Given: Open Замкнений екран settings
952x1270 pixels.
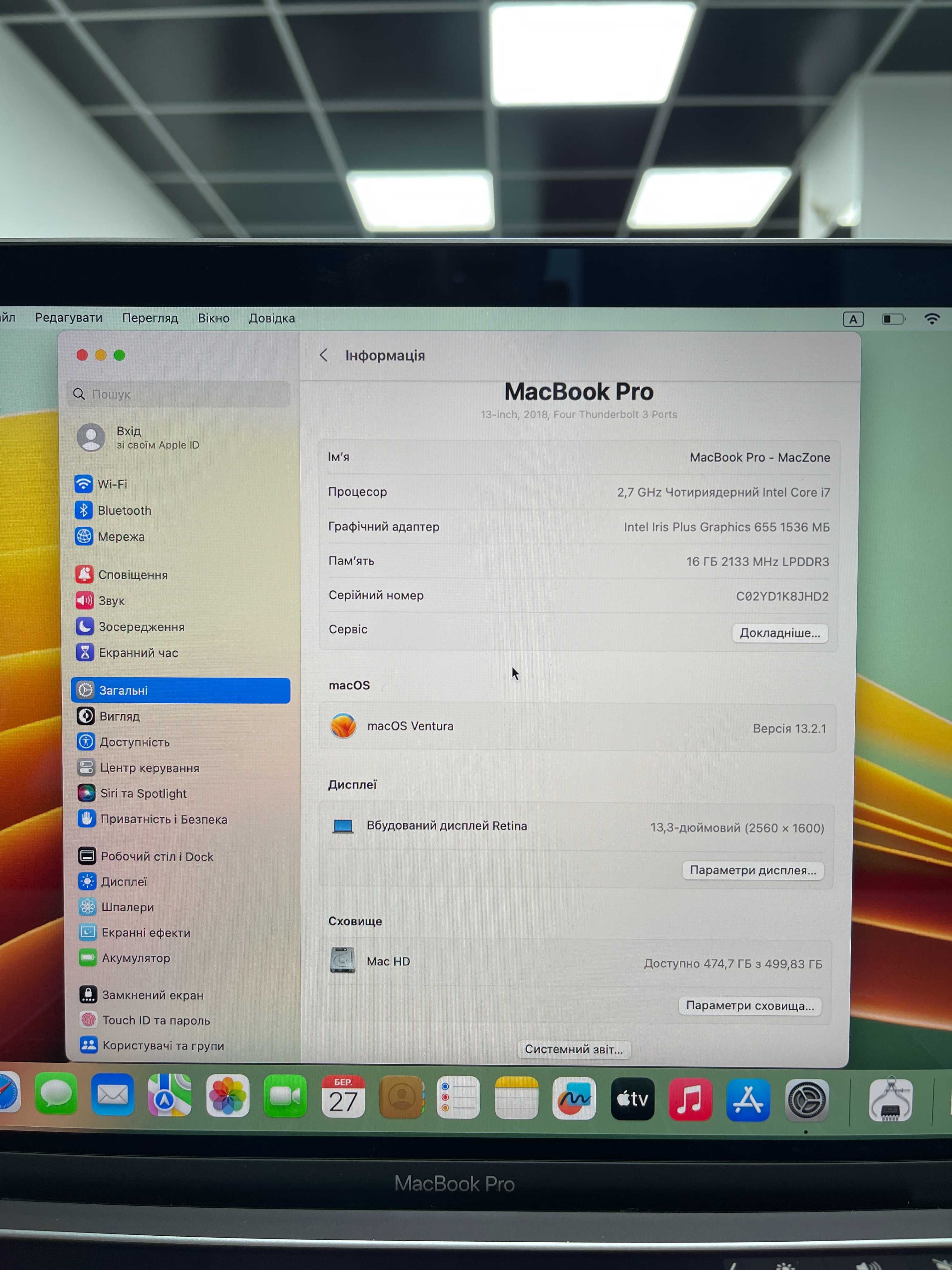Looking at the screenshot, I should point(142,995).
